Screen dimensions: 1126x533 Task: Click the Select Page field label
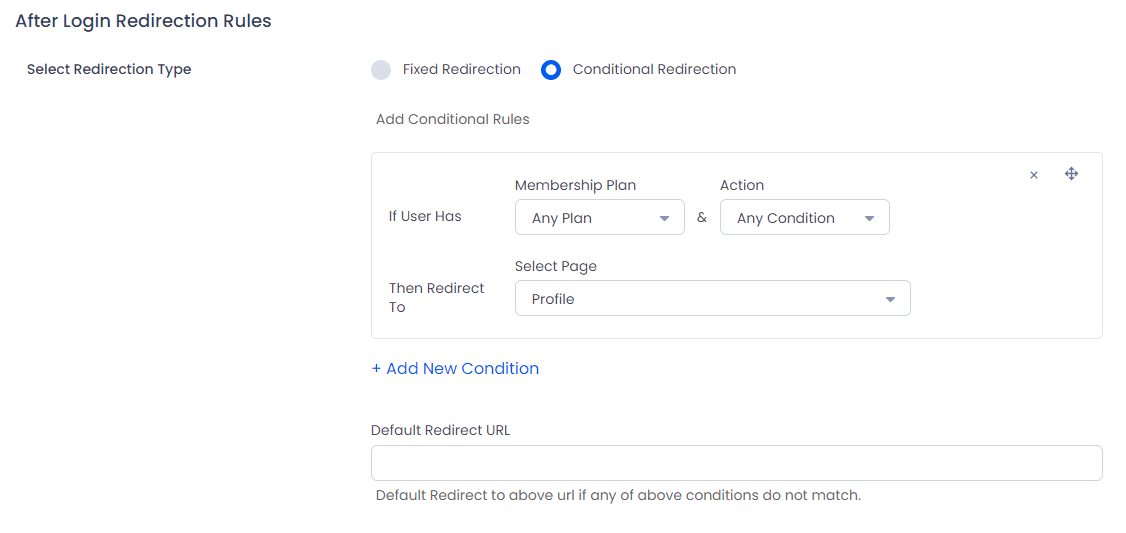pyautogui.click(x=556, y=266)
